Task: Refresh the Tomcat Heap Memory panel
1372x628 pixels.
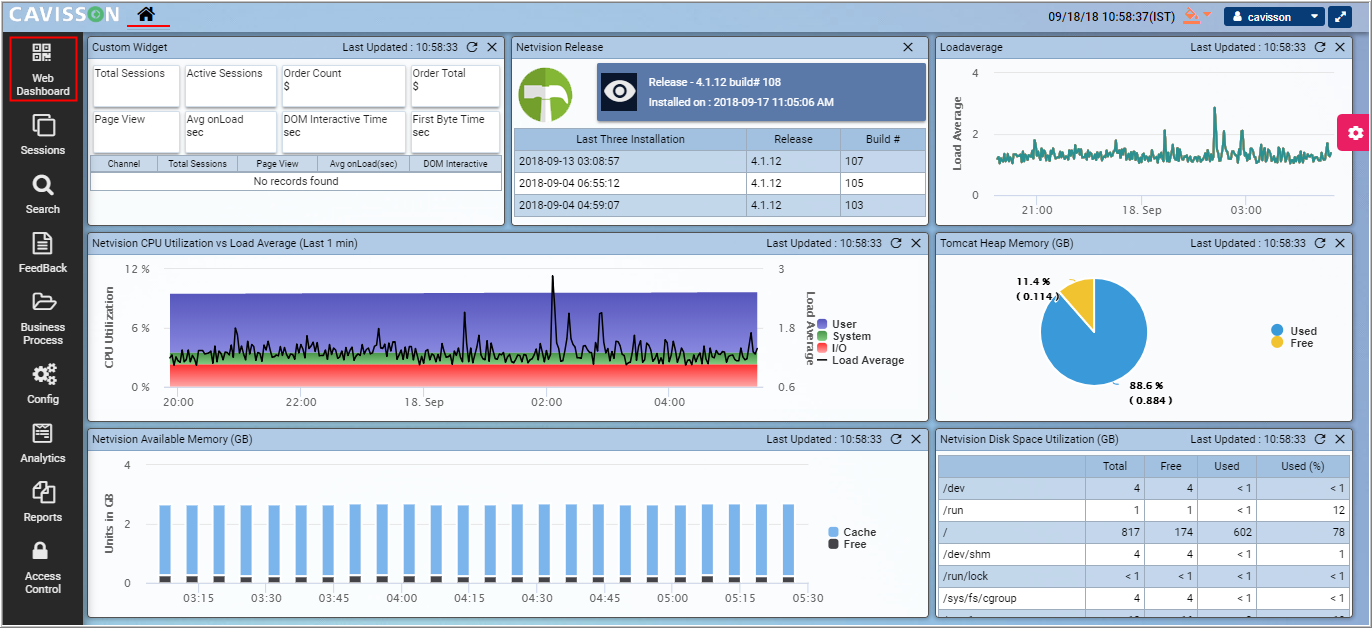Action: [x=1320, y=243]
